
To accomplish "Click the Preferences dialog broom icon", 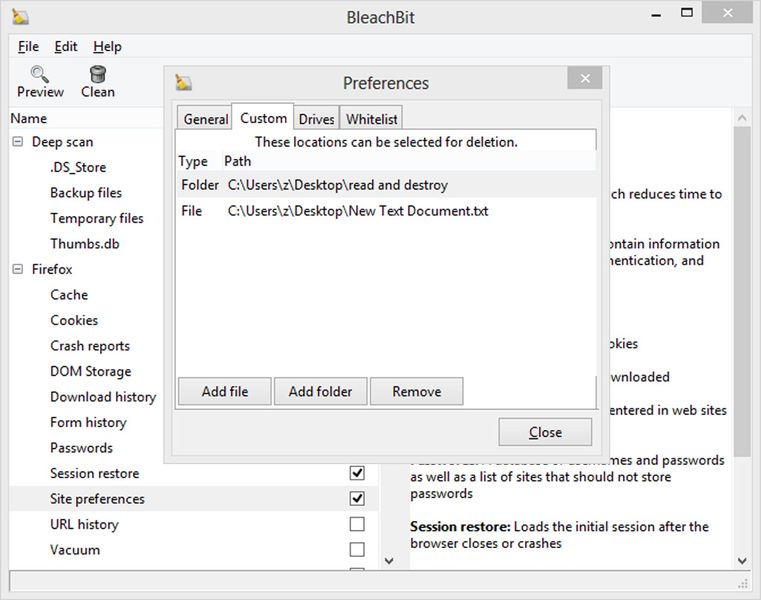I will pyautogui.click(x=183, y=83).
